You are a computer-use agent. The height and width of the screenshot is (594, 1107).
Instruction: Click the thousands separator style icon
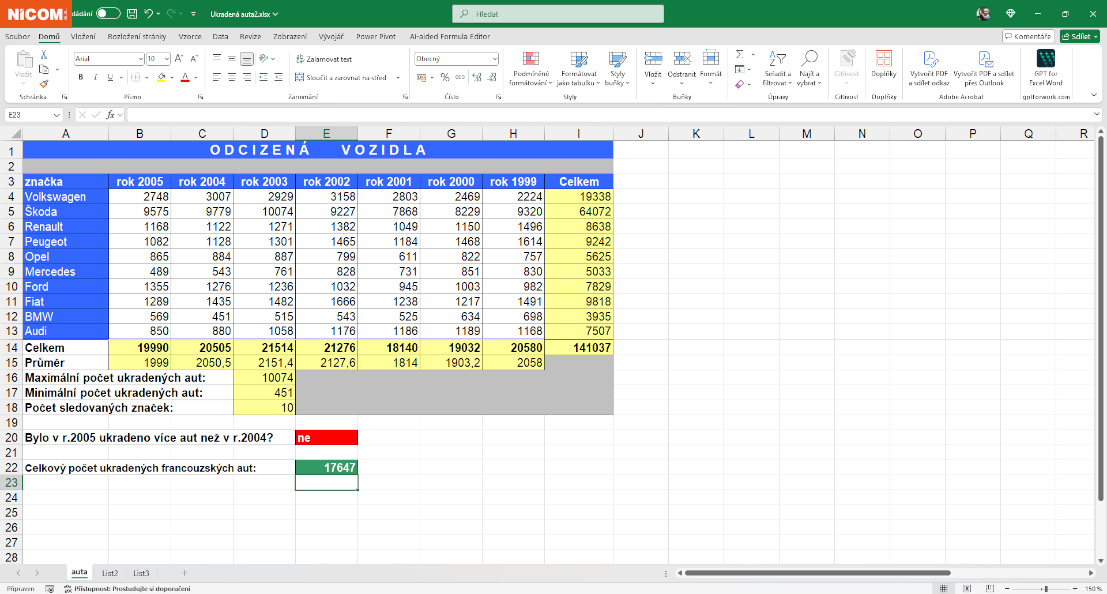click(x=460, y=77)
